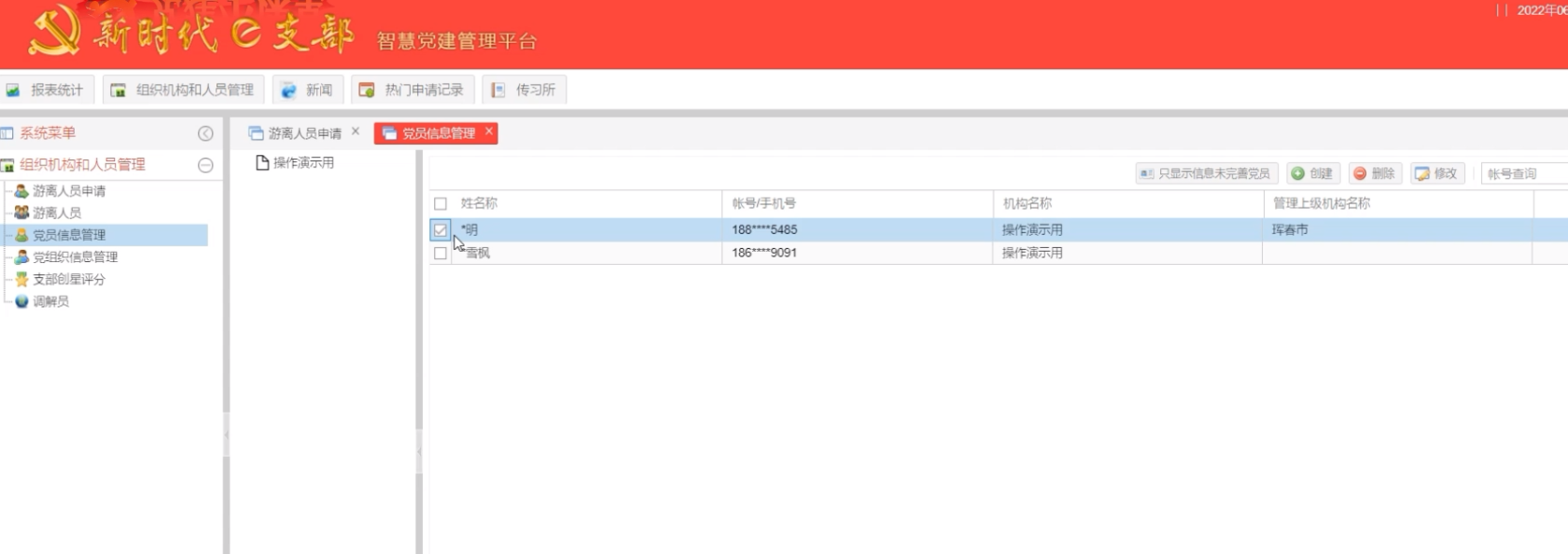This screenshot has height=554, width=1568.
Task: Open 组织机构和人员管理 in top toolbar
Action: [184, 90]
